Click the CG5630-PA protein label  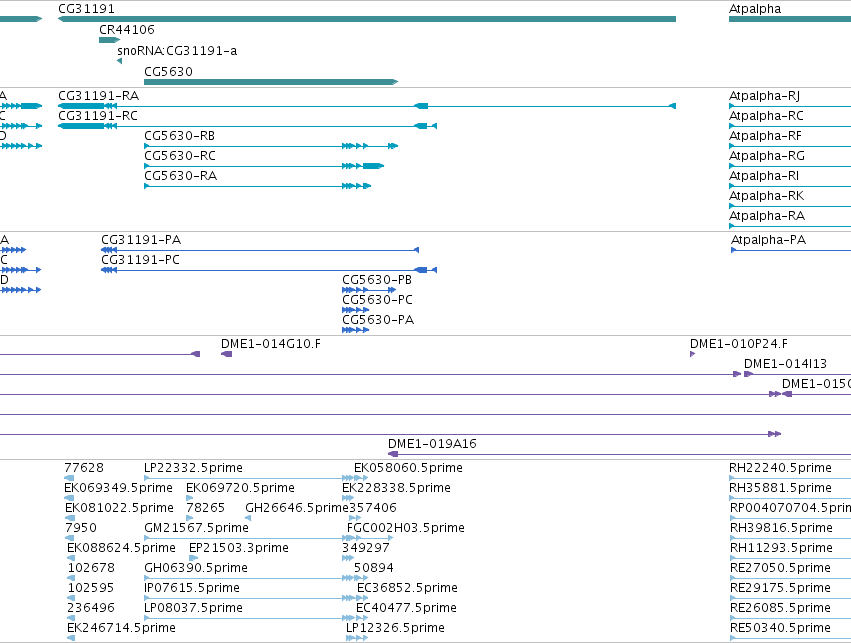[x=378, y=320]
